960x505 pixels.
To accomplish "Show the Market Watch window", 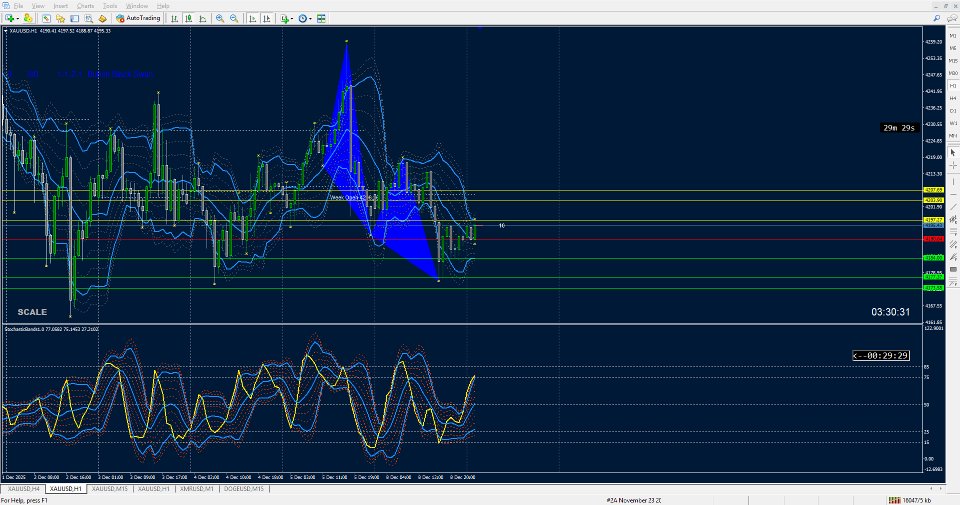I will pos(46,18).
